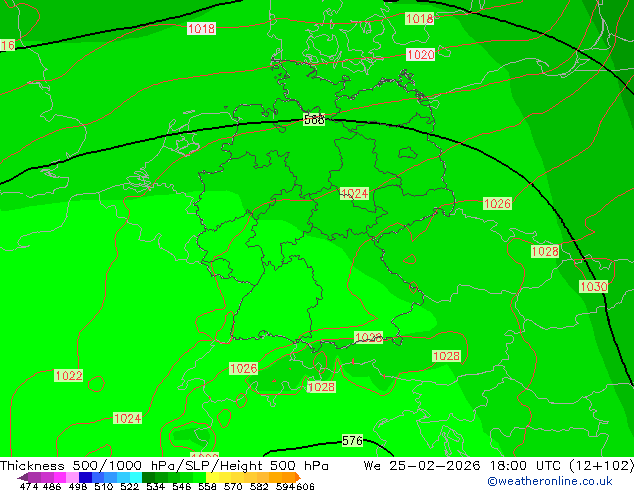Click the 1018 label with white background
Screen dimensions: 634x490
click(201, 28)
